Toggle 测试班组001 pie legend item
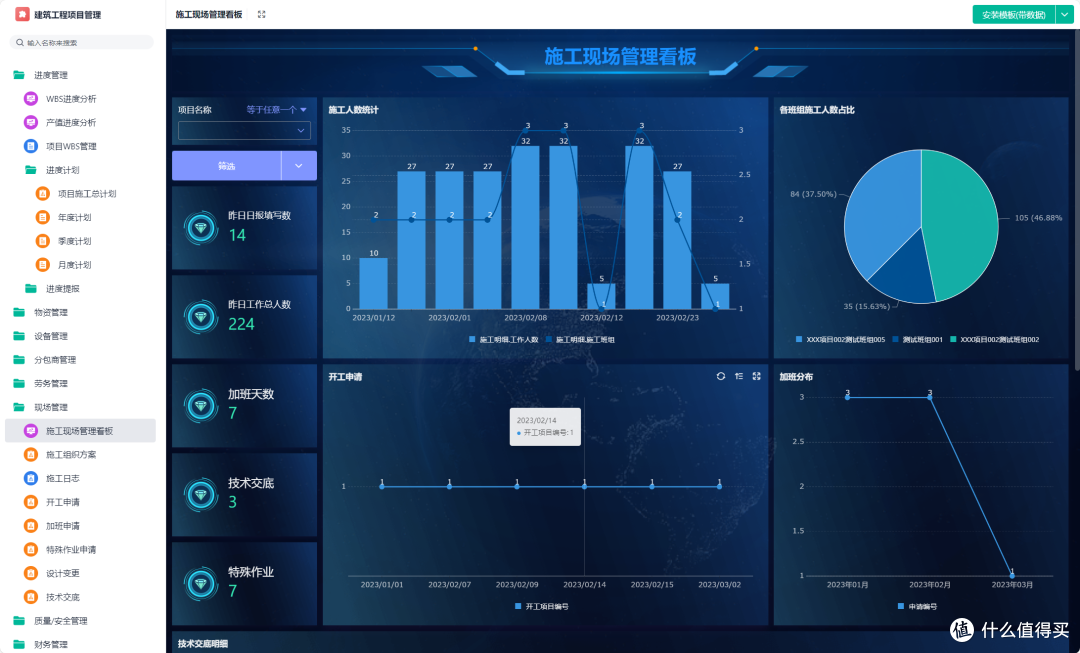The image size is (1080, 653). click(x=917, y=340)
